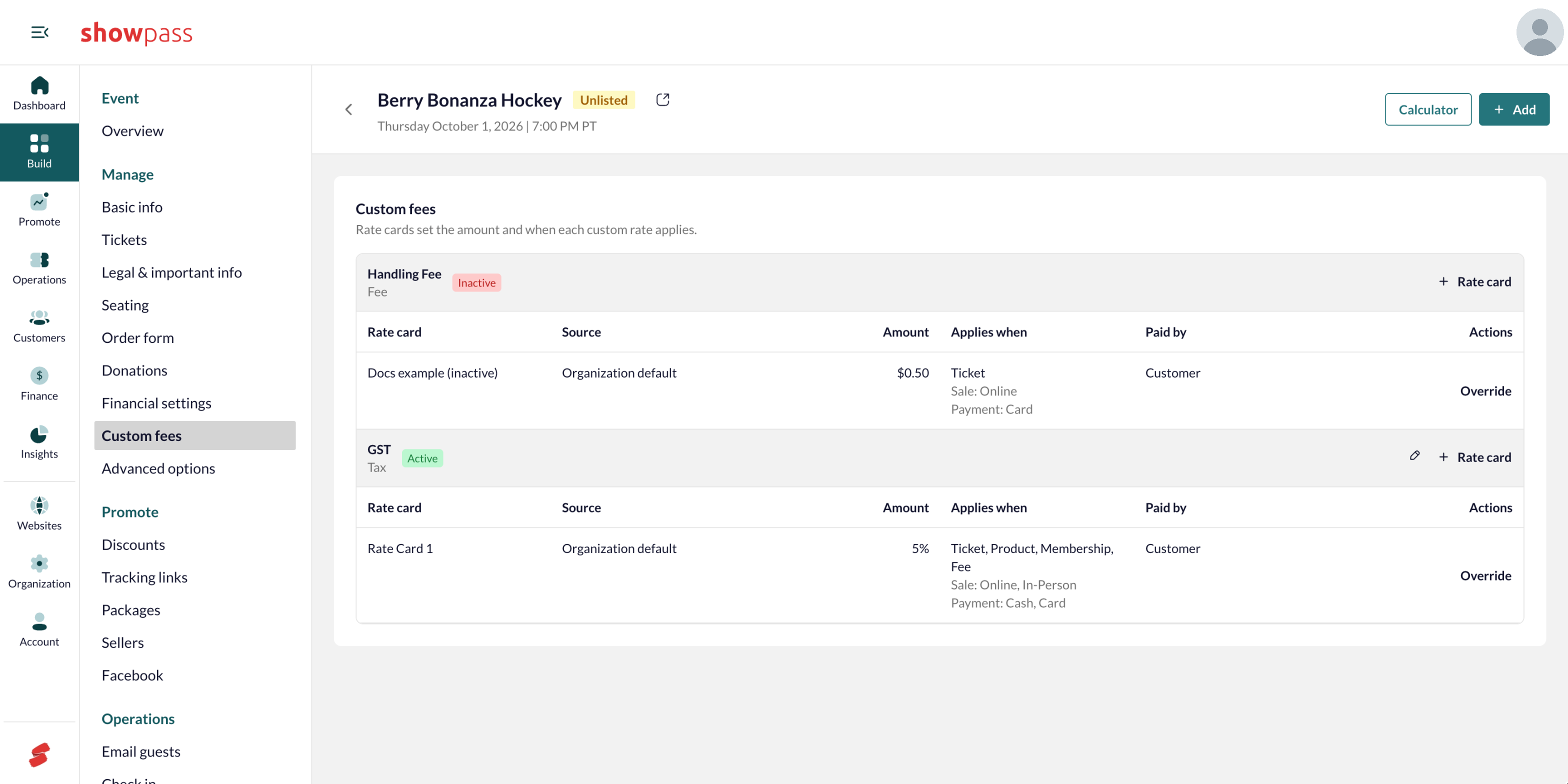Open Advanced options
The width and height of the screenshot is (1568, 784).
coord(158,468)
